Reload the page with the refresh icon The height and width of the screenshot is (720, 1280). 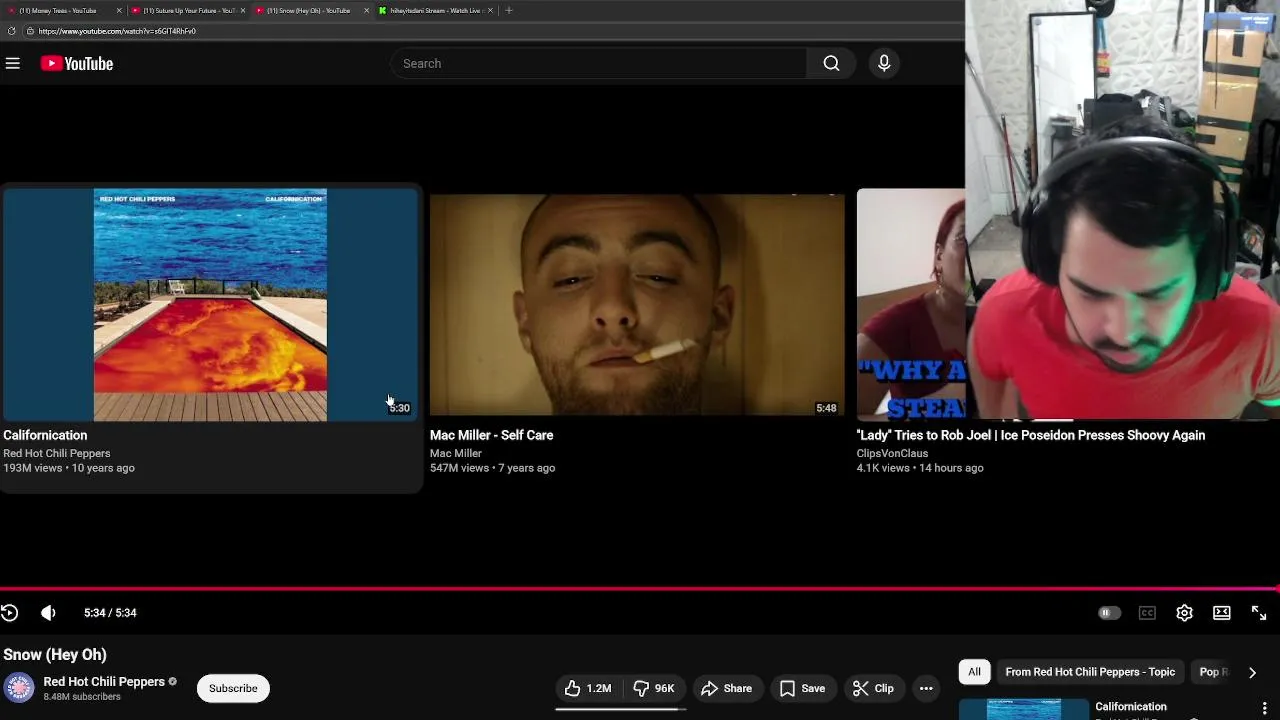coord(11,31)
